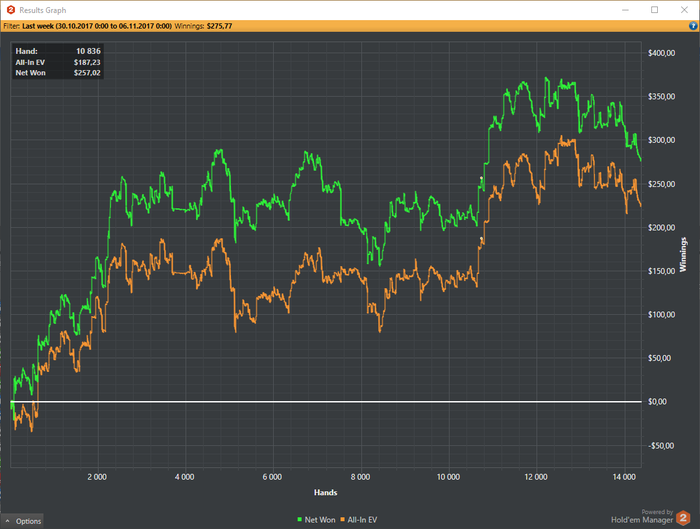This screenshot has width=700, height=529.
Task: Click the 12 000 hands axis label
Action: tap(536, 477)
